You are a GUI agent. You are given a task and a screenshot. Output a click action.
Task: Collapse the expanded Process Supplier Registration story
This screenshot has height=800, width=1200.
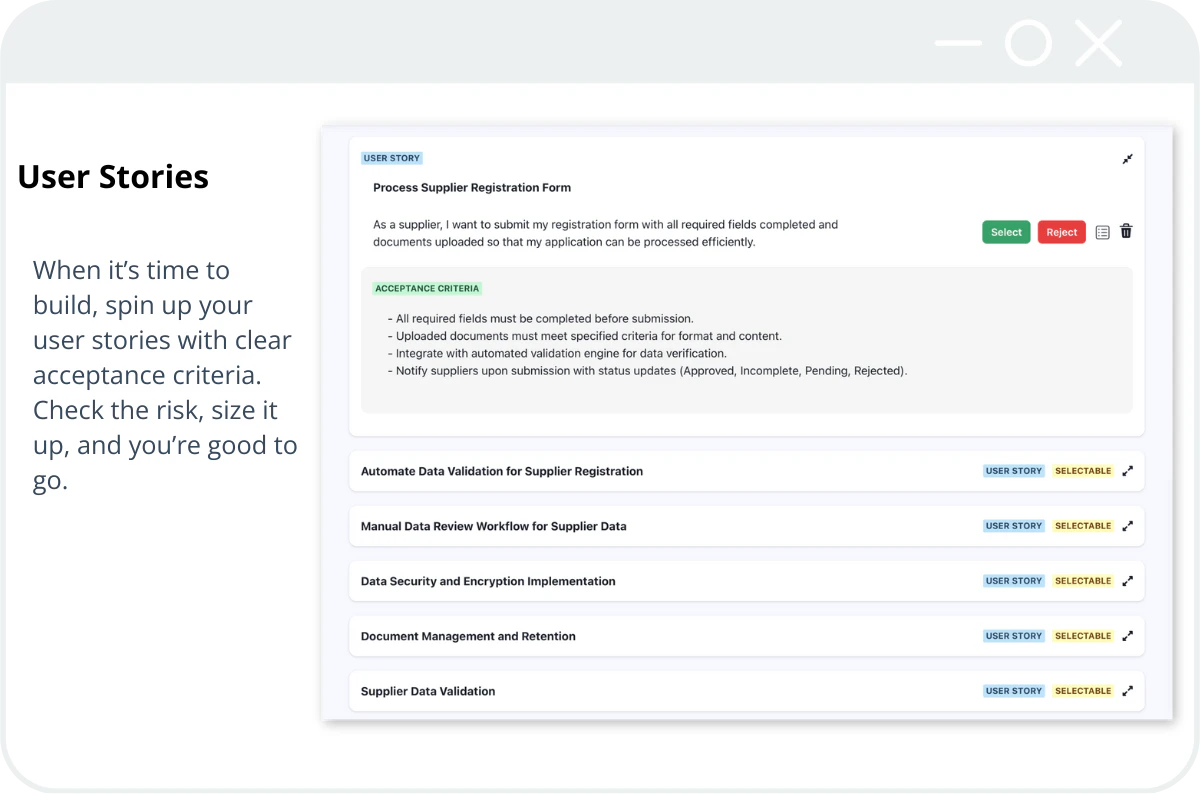point(1127,159)
